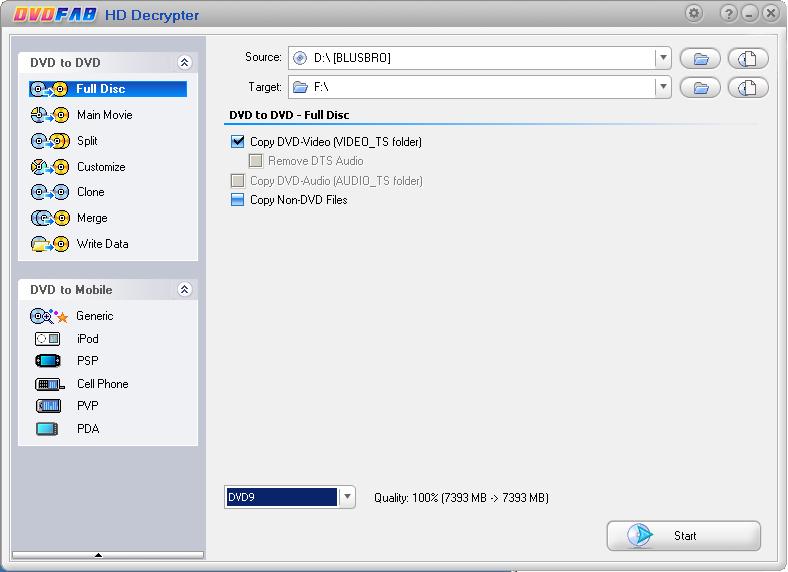Select PDA conversion profile
788x572 pixels.
(x=88, y=429)
